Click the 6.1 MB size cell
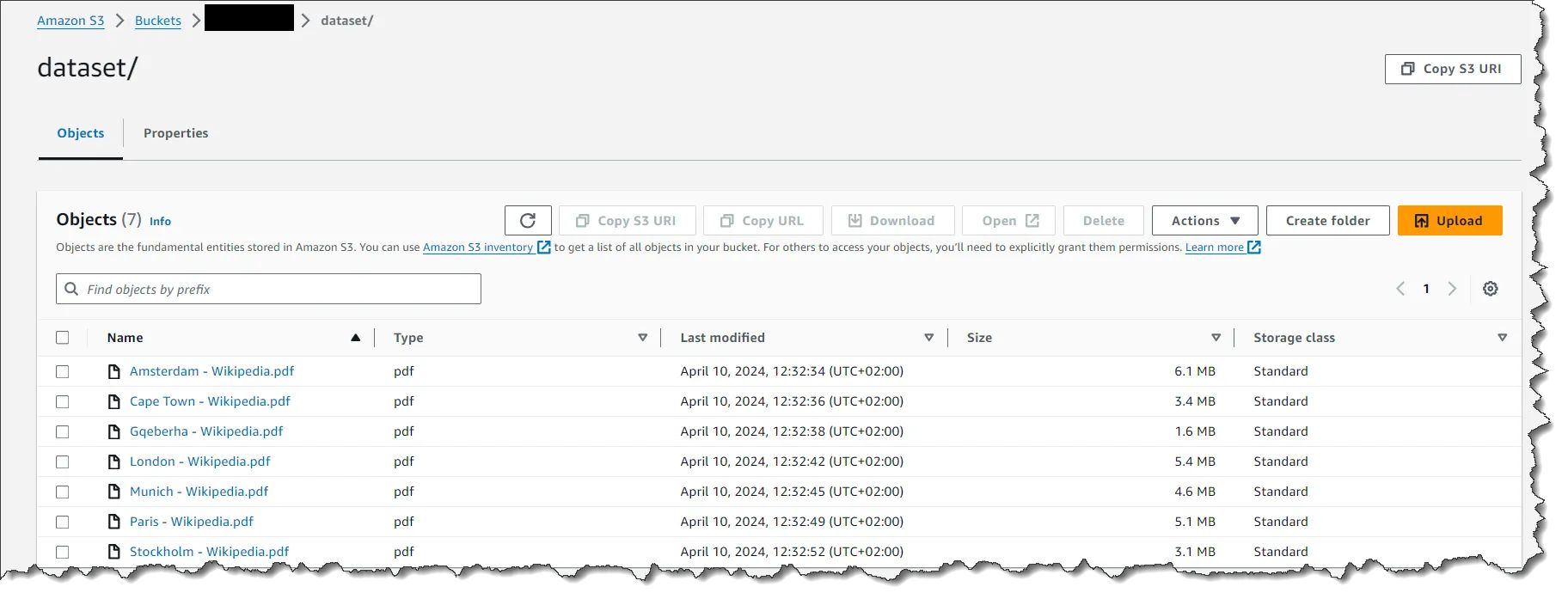 (x=1195, y=371)
